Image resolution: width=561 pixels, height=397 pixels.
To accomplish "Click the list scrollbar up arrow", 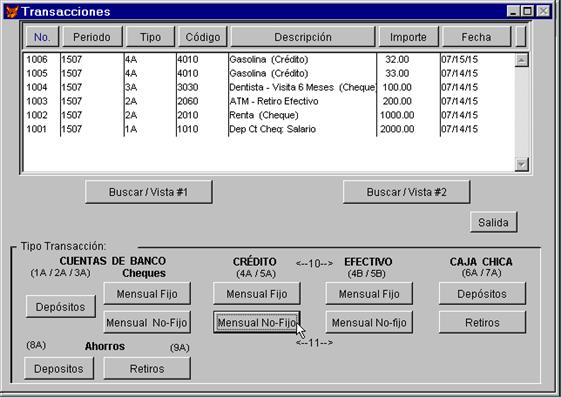I will pyautogui.click(x=521, y=60).
